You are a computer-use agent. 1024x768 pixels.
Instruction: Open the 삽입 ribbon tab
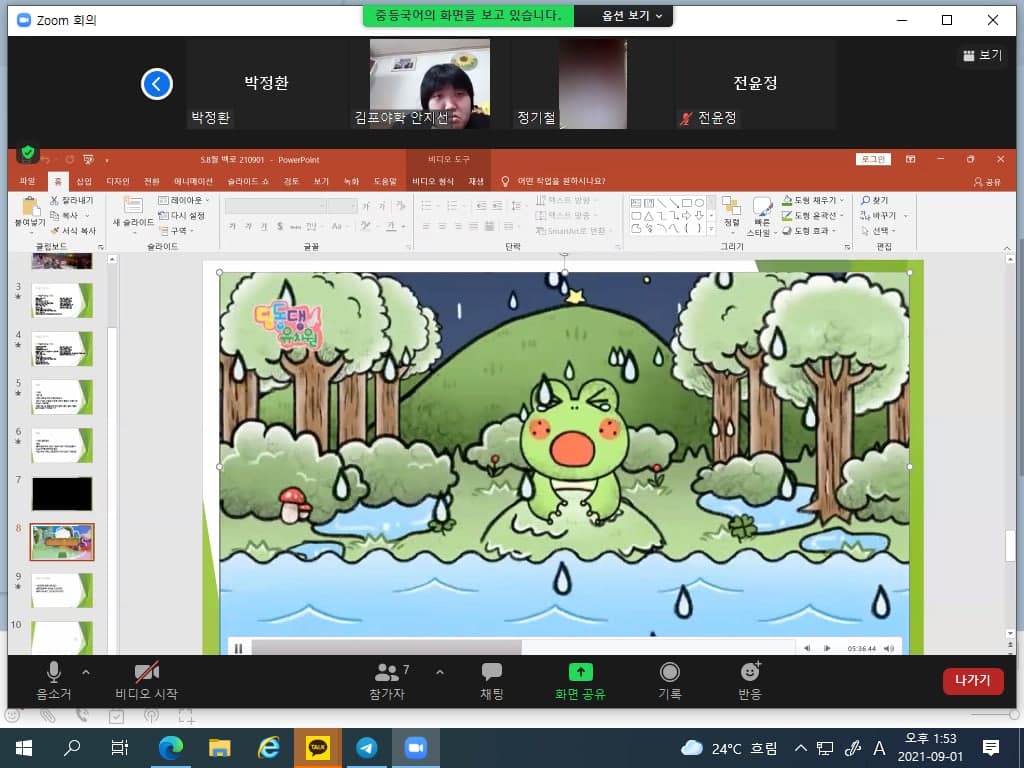(x=84, y=181)
